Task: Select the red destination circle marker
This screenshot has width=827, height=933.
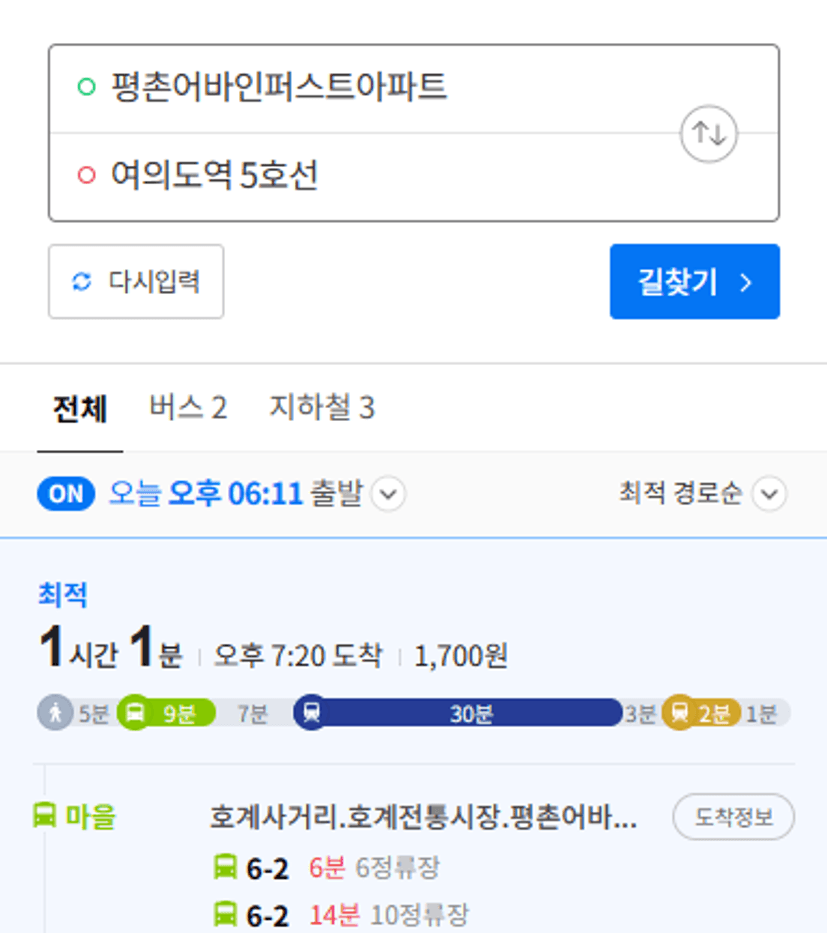Action: click(x=87, y=175)
